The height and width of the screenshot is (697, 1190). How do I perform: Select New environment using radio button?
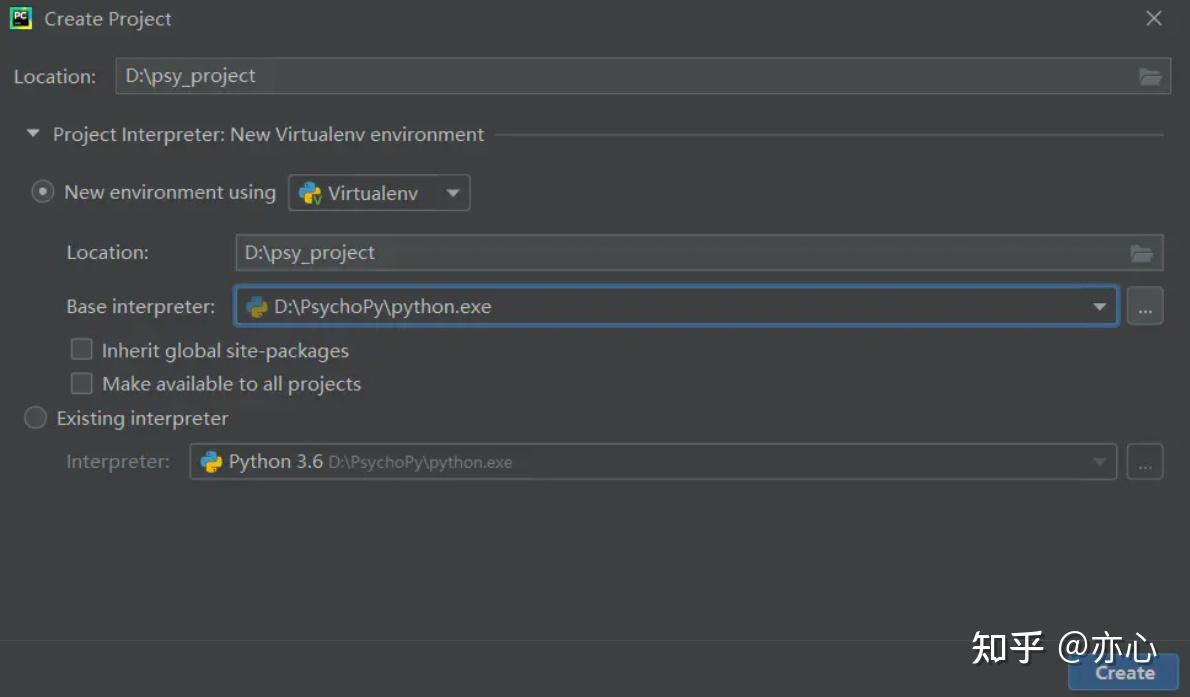pyautogui.click(x=42, y=192)
